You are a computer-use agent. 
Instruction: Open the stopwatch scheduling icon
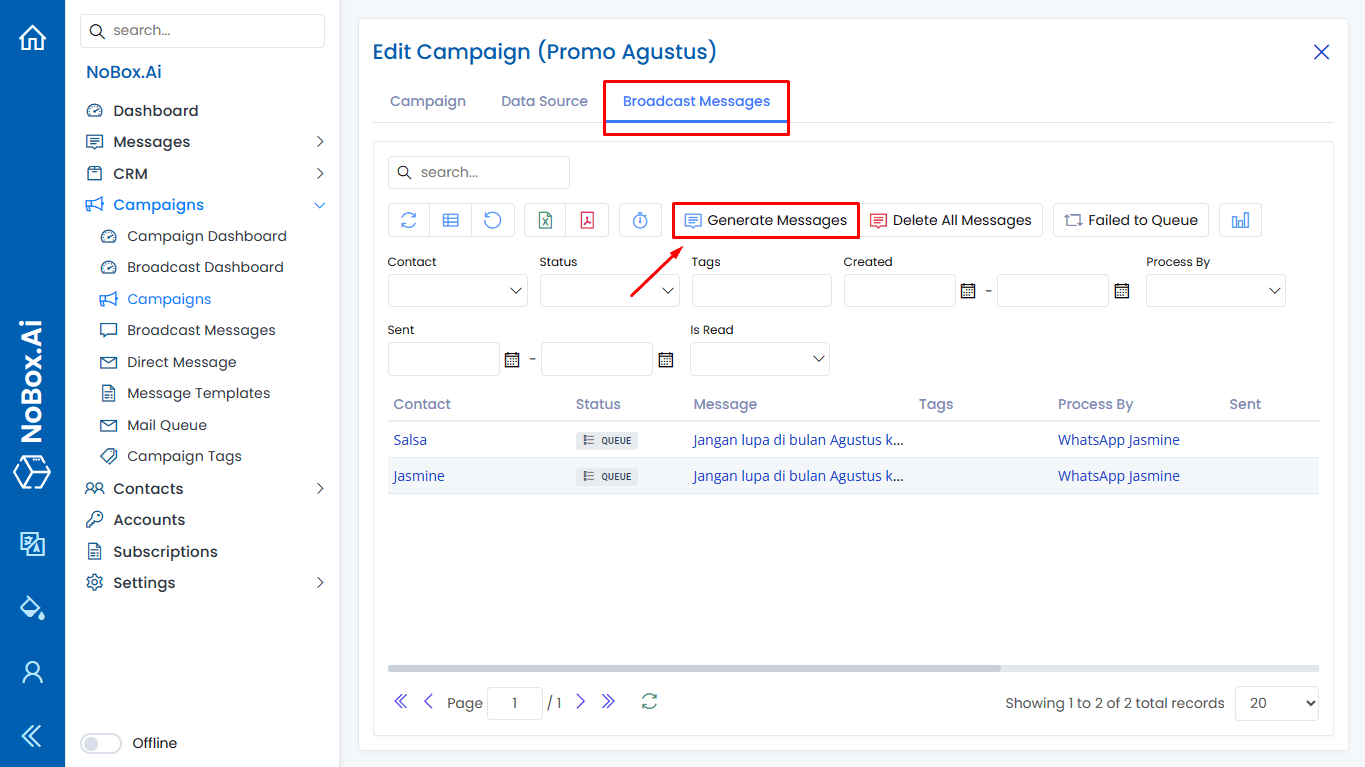click(639, 219)
